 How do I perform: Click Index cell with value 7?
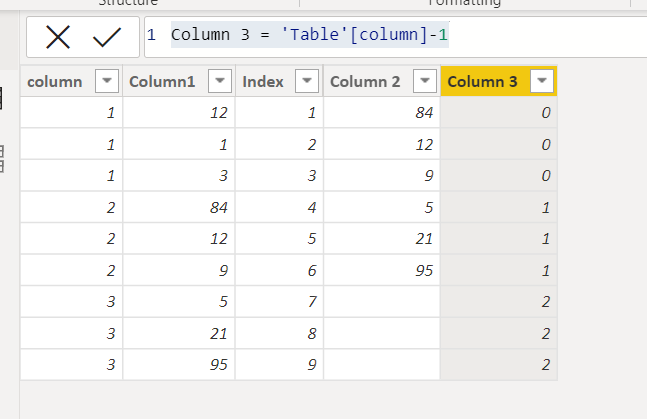pos(279,302)
